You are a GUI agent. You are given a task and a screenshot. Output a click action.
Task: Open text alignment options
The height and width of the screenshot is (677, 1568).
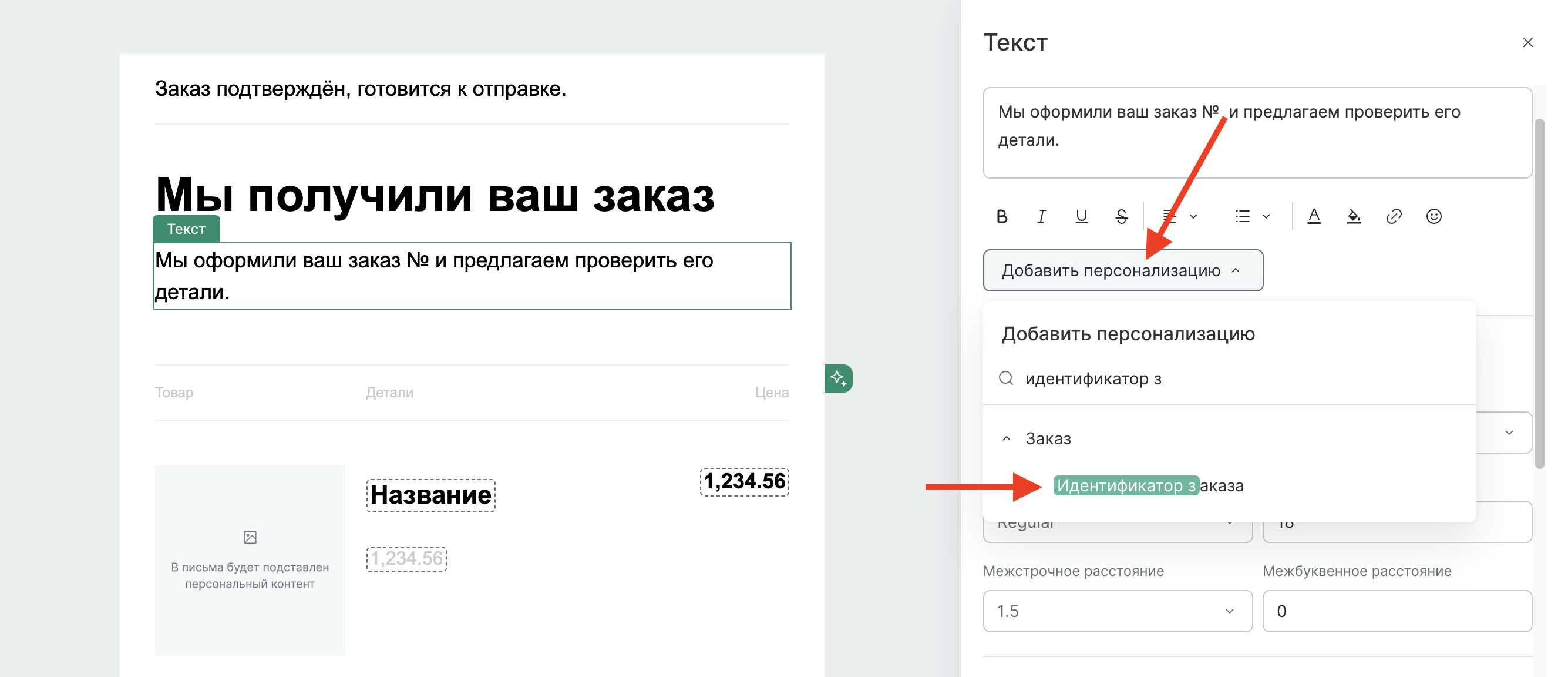point(1180,216)
